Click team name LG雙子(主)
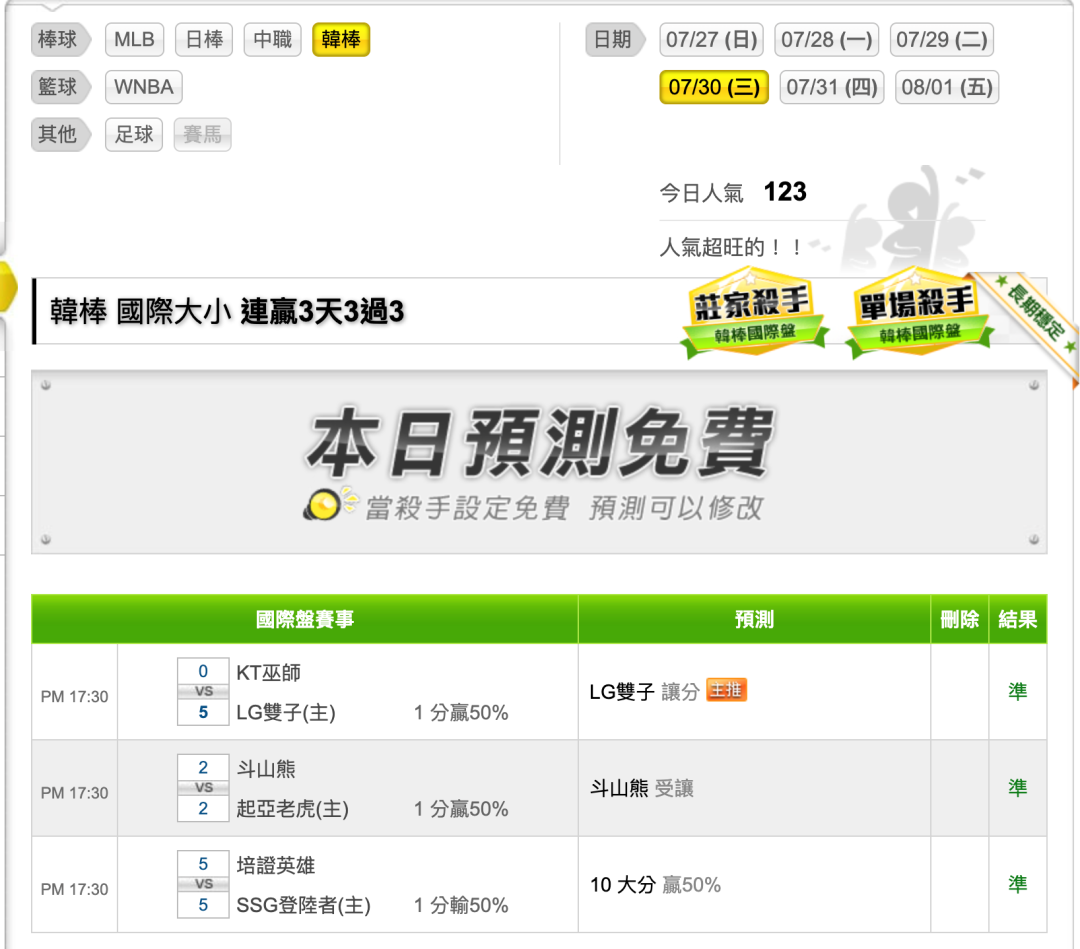1080x949 pixels. point(286,712)
